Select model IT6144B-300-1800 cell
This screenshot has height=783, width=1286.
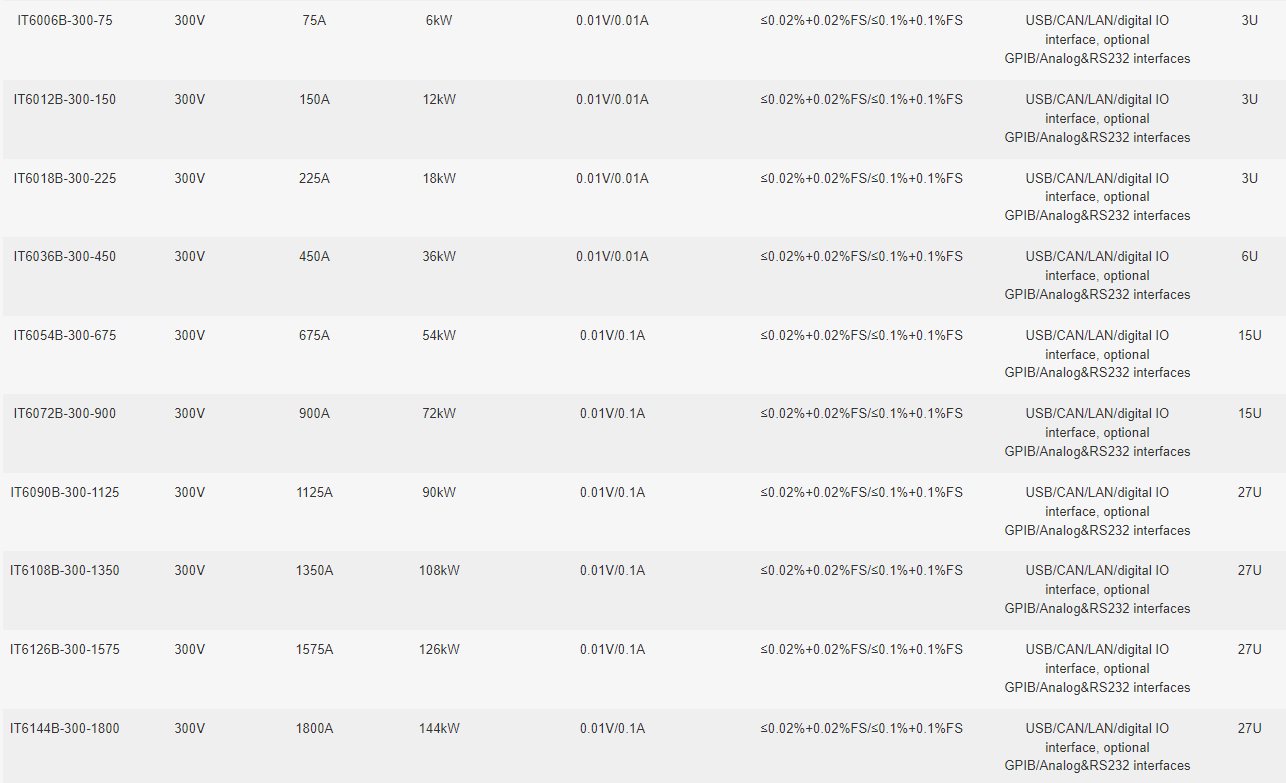65,728
